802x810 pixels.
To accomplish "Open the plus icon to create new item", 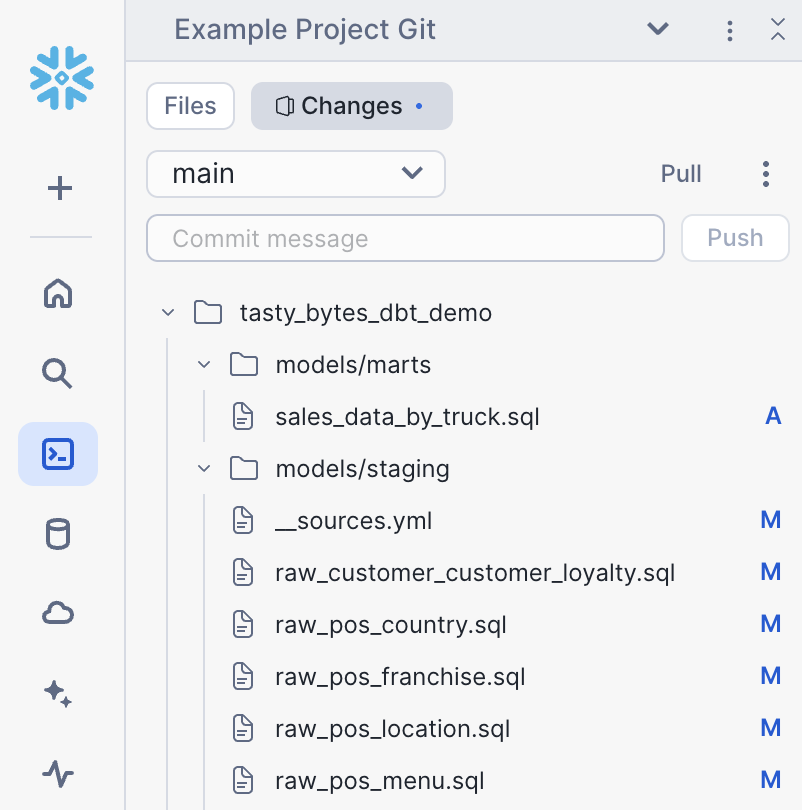I will coord(60,188).
